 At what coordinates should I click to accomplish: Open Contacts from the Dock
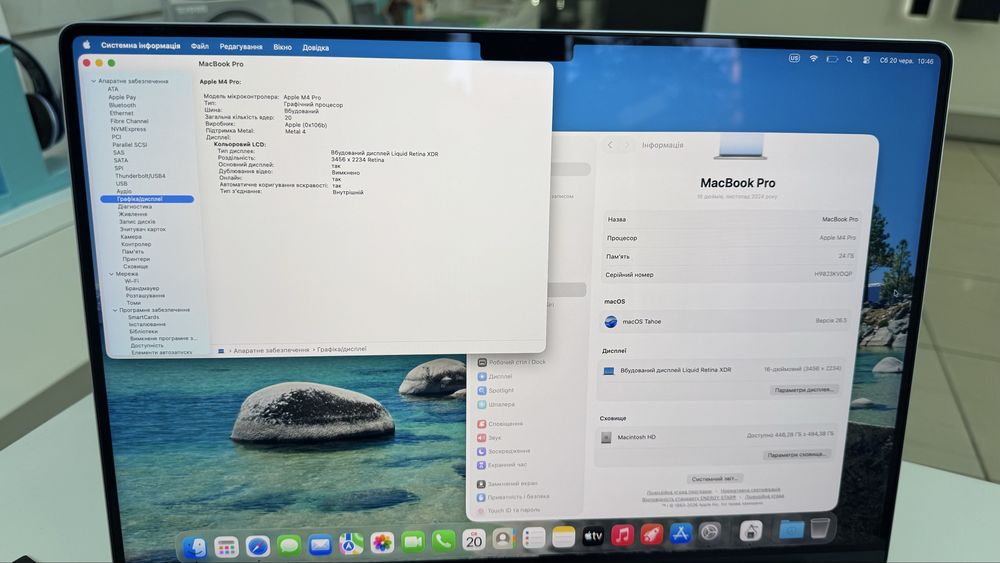point(504,539)
